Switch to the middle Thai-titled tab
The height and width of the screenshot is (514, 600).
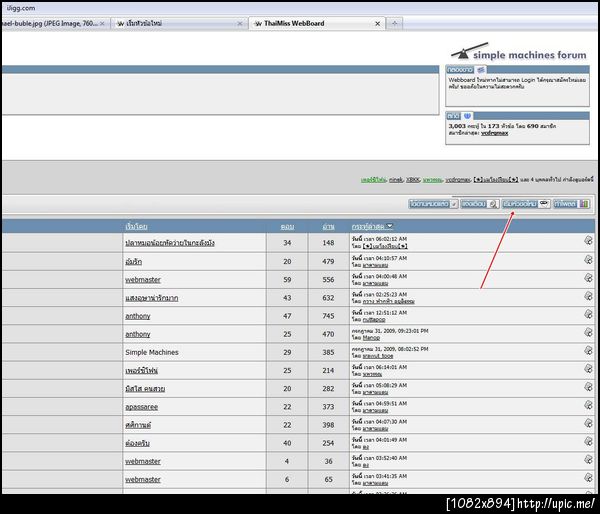pyautogui.click(x=179, y=24)
